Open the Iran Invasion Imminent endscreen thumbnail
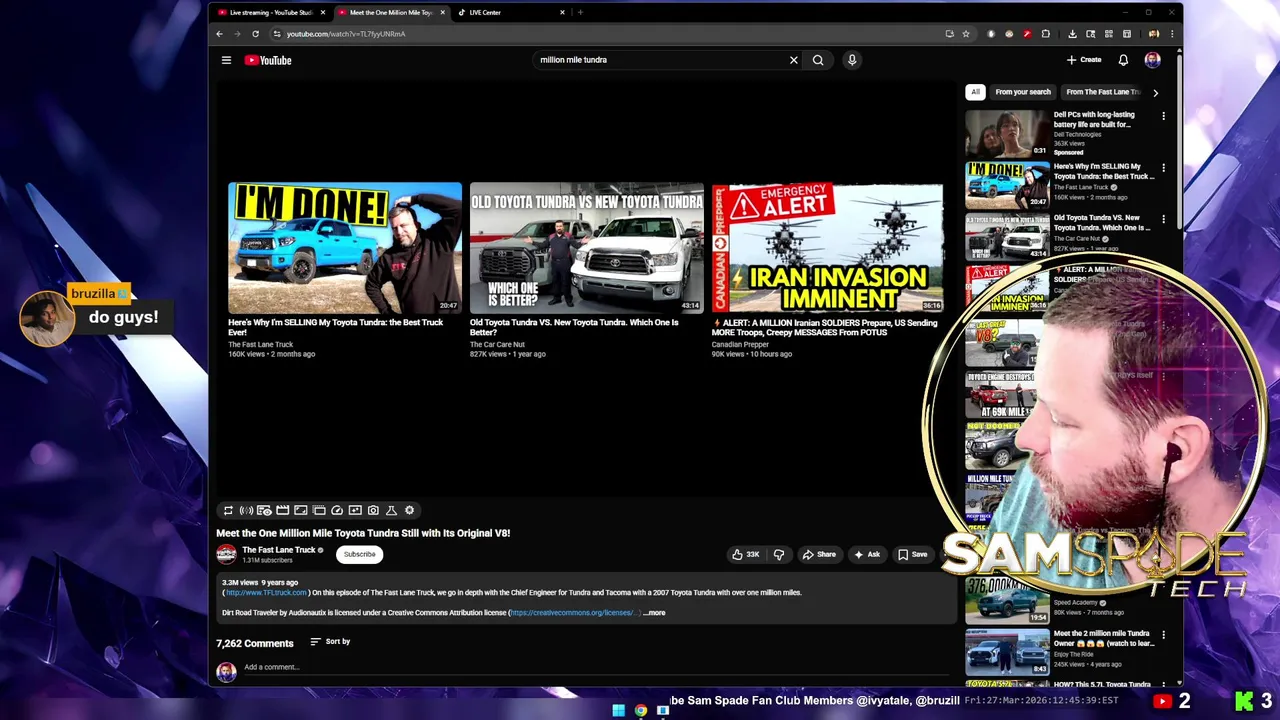Viewport: 1280px width, 720px height. (828, 247)
